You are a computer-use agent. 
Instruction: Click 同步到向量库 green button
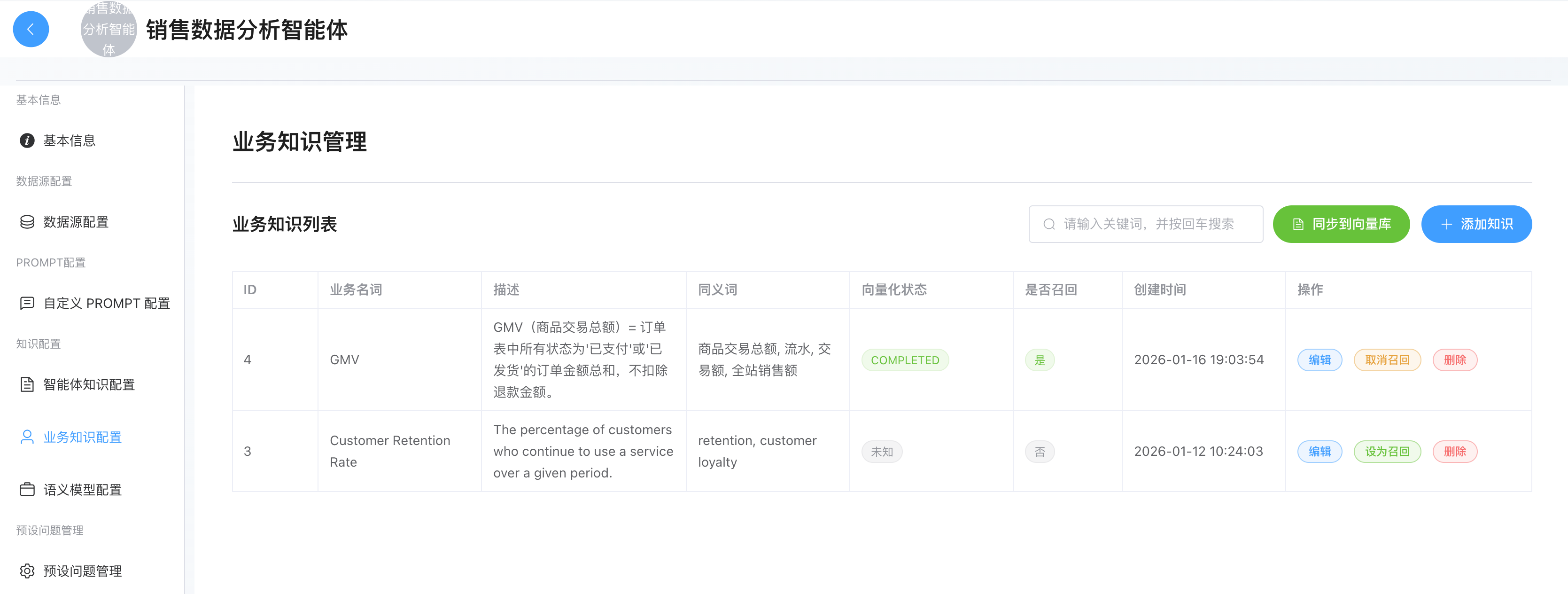[x=1341, y=224]
